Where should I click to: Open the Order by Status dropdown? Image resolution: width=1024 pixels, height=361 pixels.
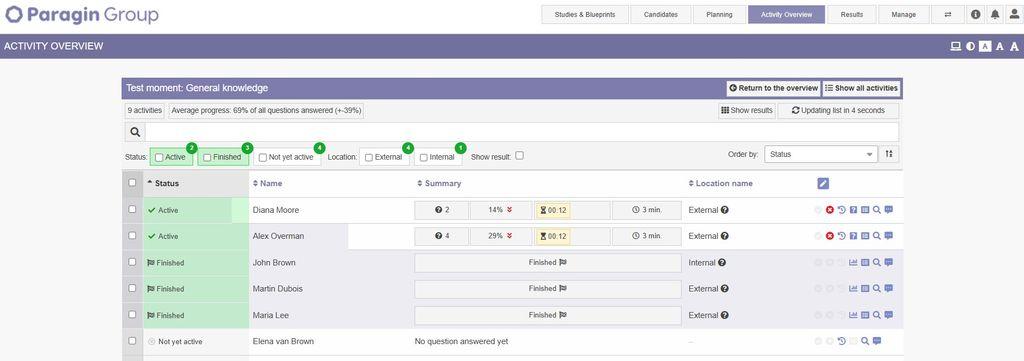coord(821,154)
